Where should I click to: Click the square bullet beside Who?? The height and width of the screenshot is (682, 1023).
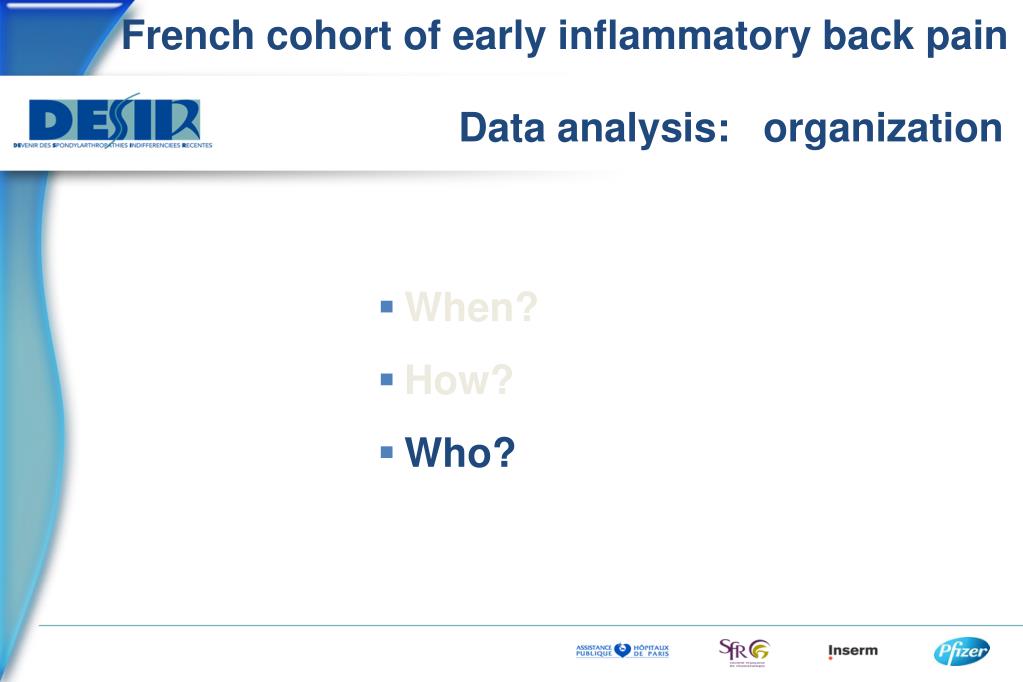pos(387,452)
